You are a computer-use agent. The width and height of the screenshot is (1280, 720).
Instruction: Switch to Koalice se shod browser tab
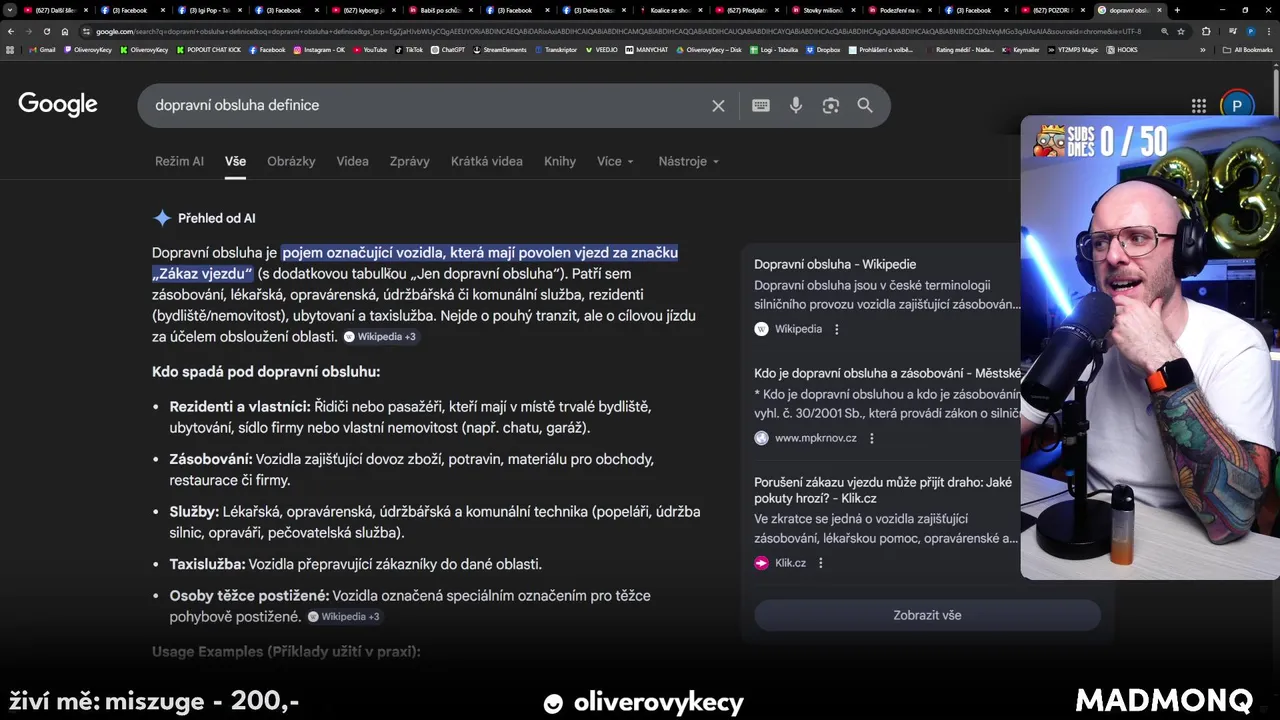click(x=671, y=10)
